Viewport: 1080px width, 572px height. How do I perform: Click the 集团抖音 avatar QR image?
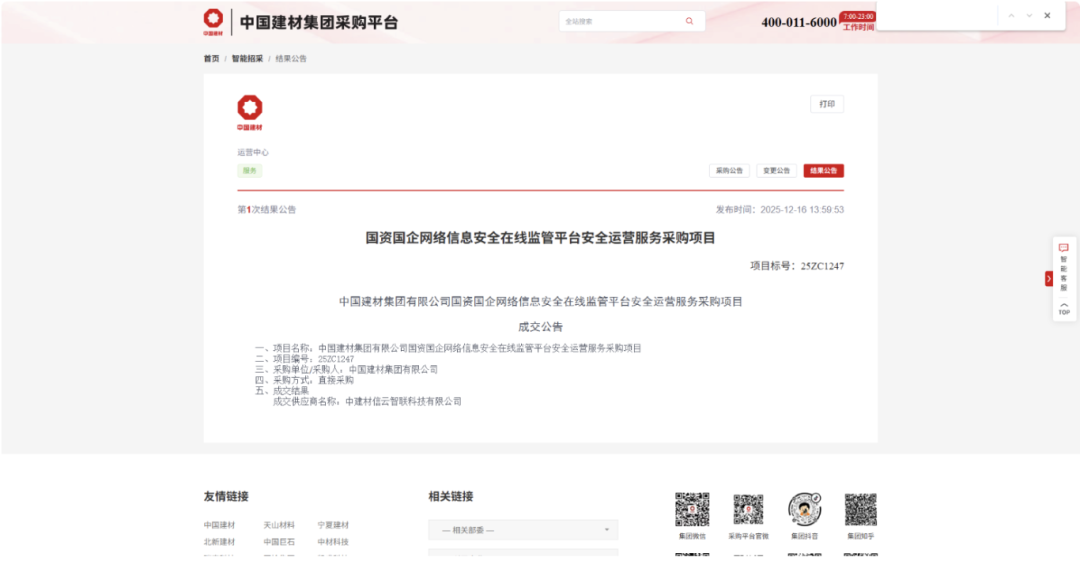pyautogui.click(x=804, y=510)
